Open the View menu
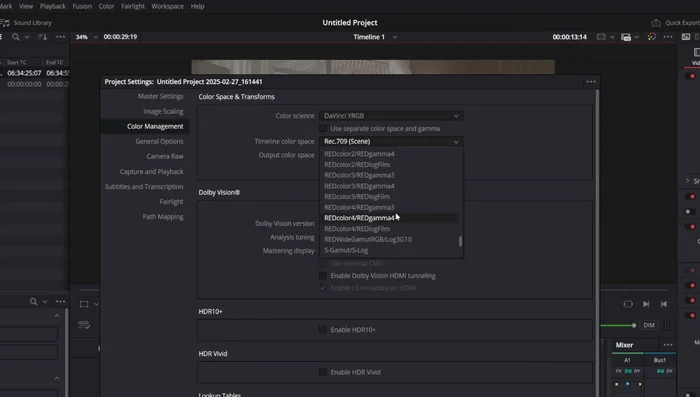 click(26, 6)
